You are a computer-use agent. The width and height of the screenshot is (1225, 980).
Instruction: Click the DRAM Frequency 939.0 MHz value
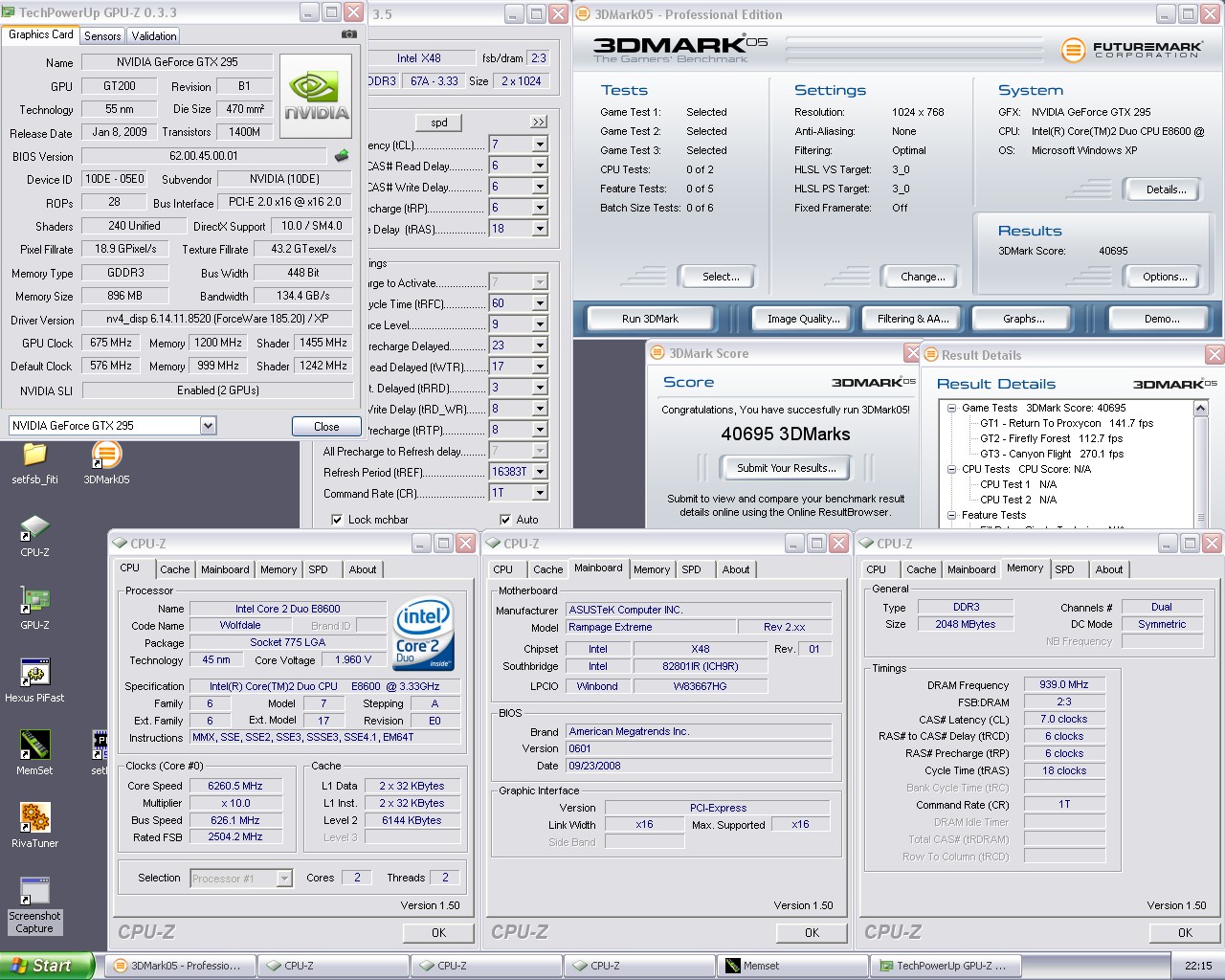1064,684
